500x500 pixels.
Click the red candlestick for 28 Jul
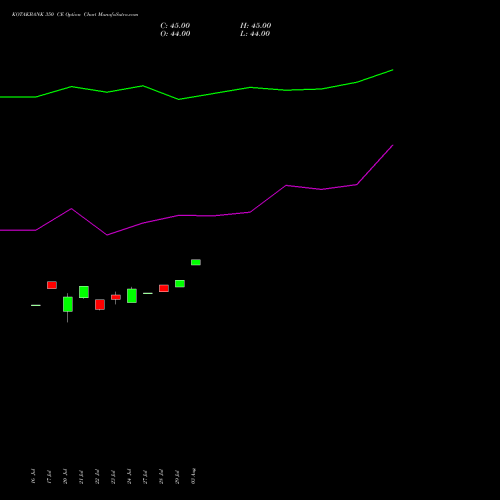(164, 288)
